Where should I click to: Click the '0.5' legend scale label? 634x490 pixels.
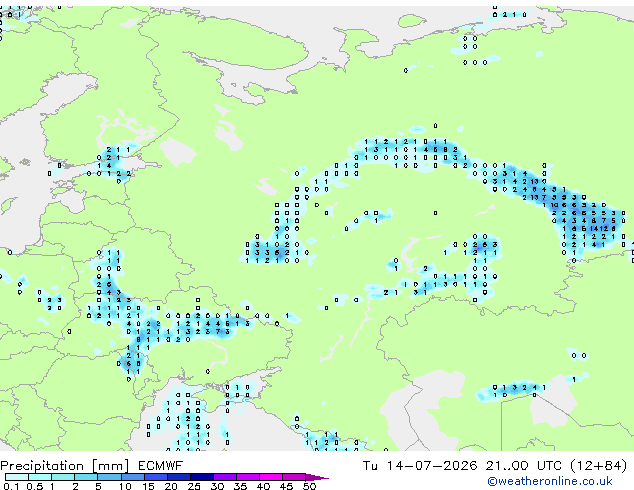(35, 486)
